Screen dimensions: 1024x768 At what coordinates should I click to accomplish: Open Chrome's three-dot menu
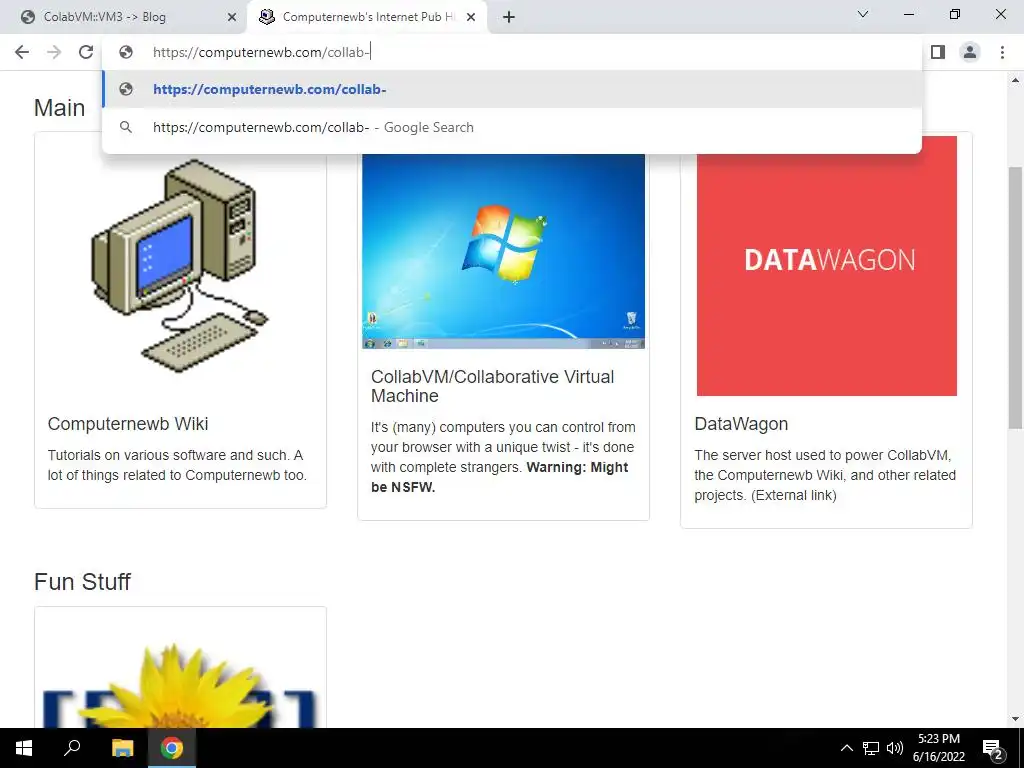click(1002, 52)
